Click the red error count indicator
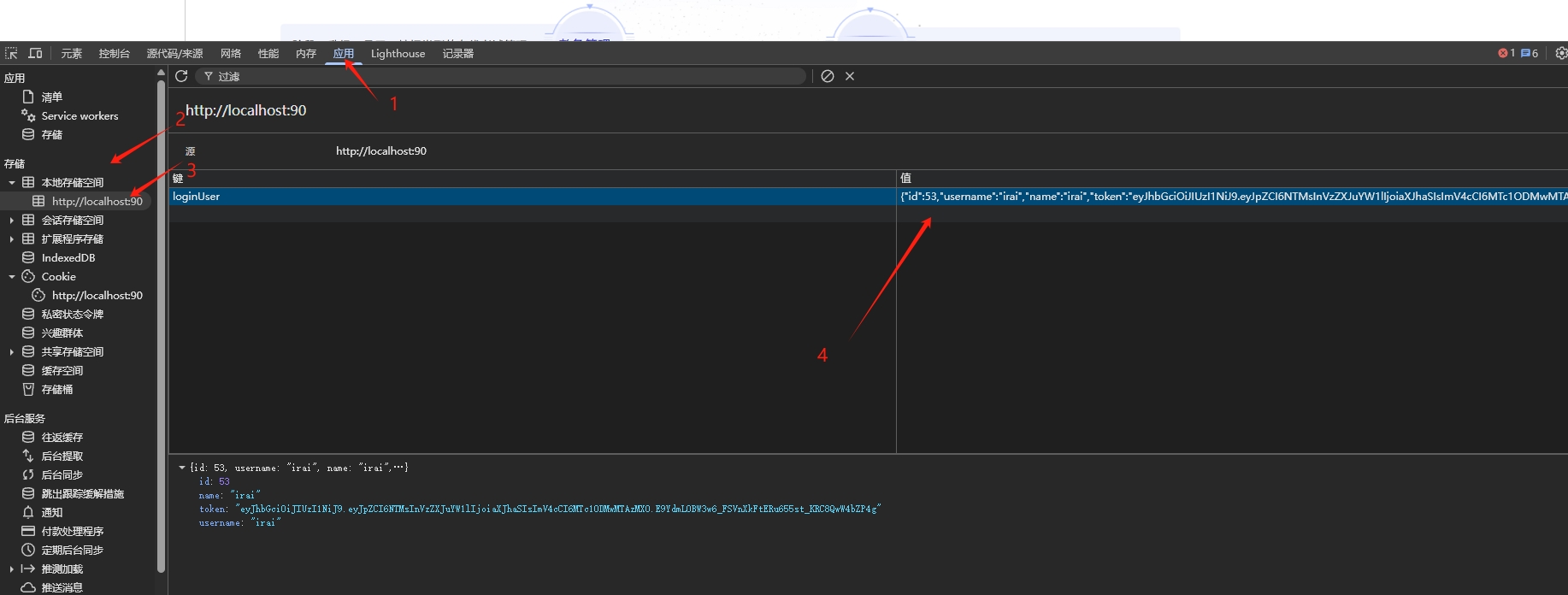This screenshot has height=595, width=1568. pos(1506,53)
